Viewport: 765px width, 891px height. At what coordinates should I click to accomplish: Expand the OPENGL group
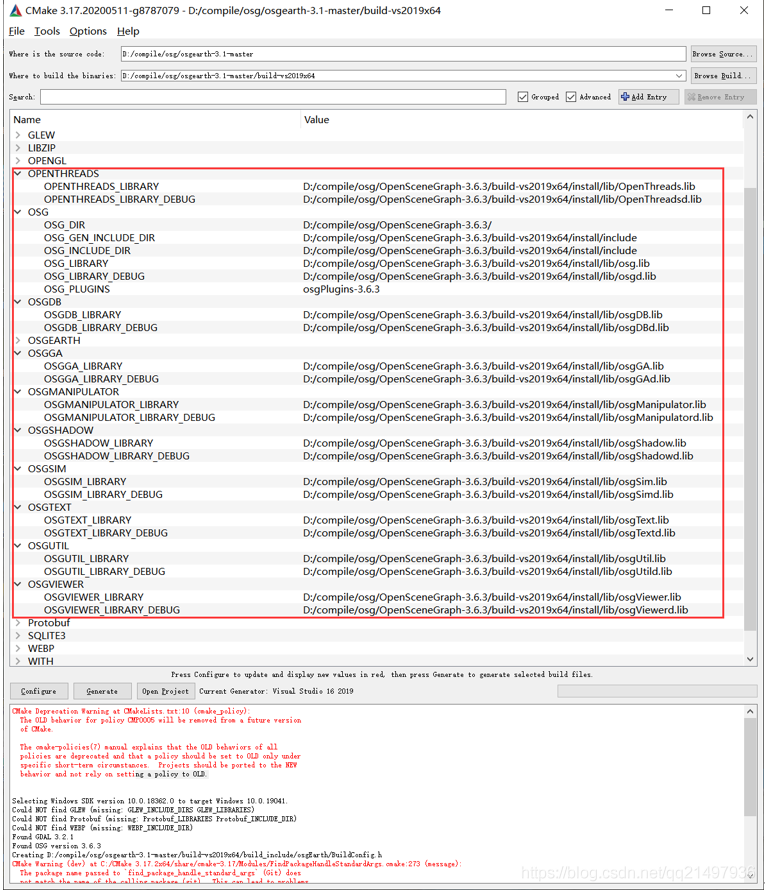[18, 161]
